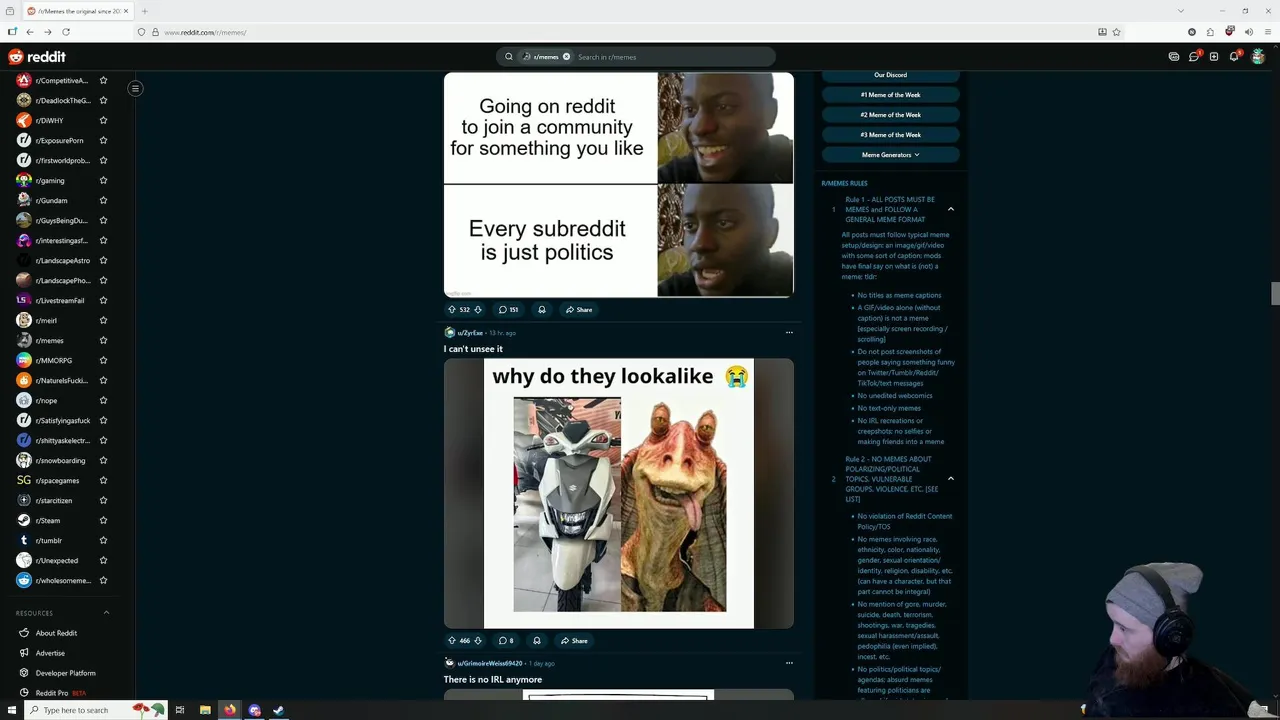Go to r/snowboarding community
The height and width of the screenshot is (720, 1280).
[x=60, y=461]
